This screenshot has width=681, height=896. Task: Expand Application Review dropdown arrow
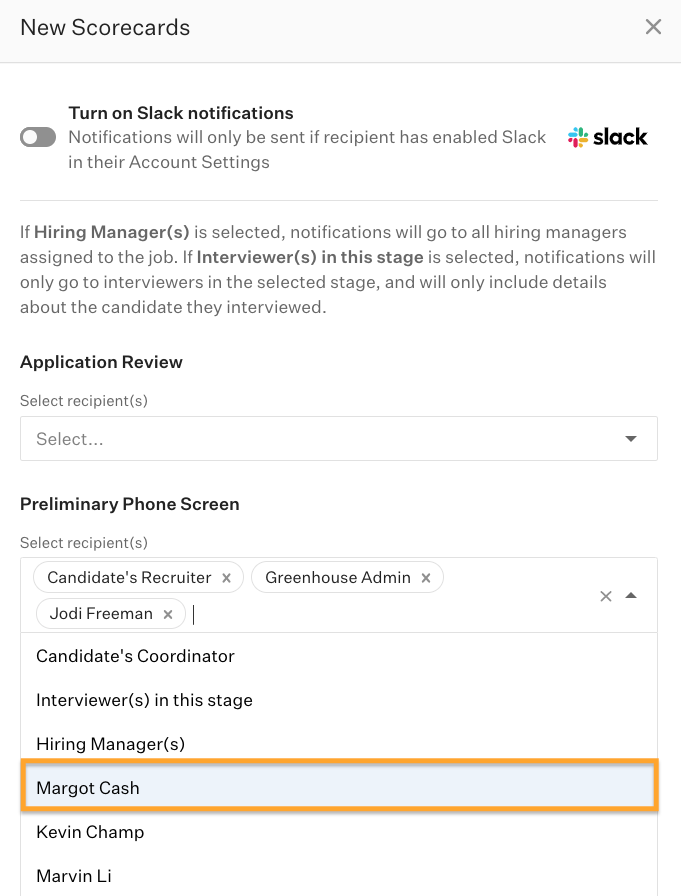click(631, 439)
